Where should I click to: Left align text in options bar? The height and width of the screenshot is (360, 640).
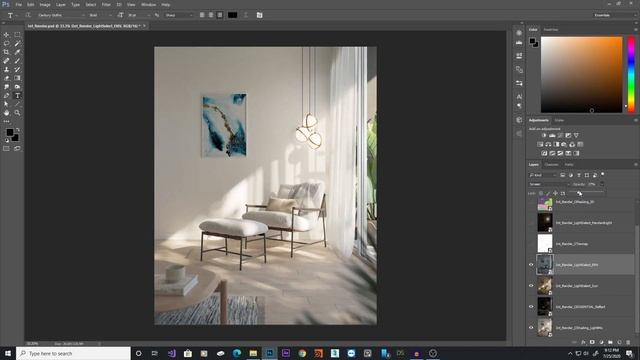(x=202, y=15)
